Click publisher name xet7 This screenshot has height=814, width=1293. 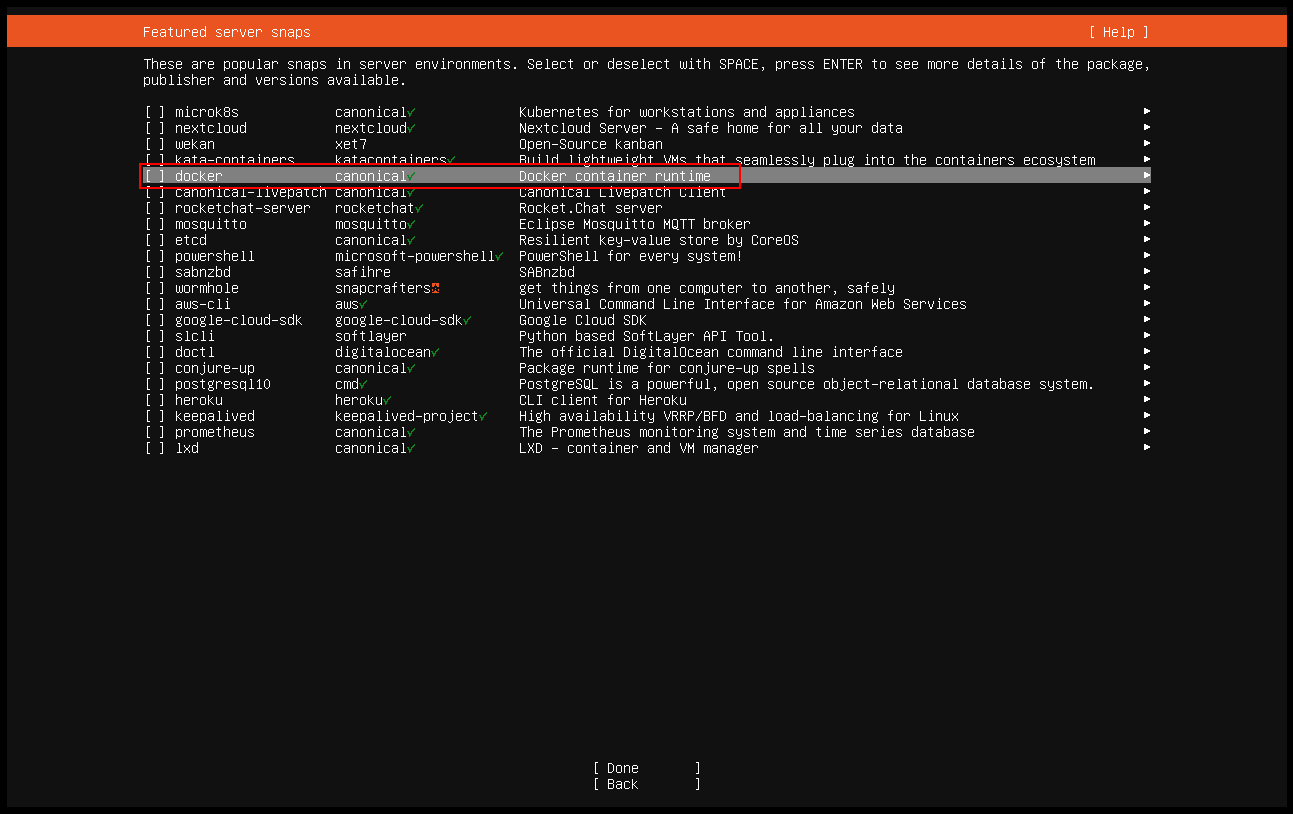(x=351, y=144)
